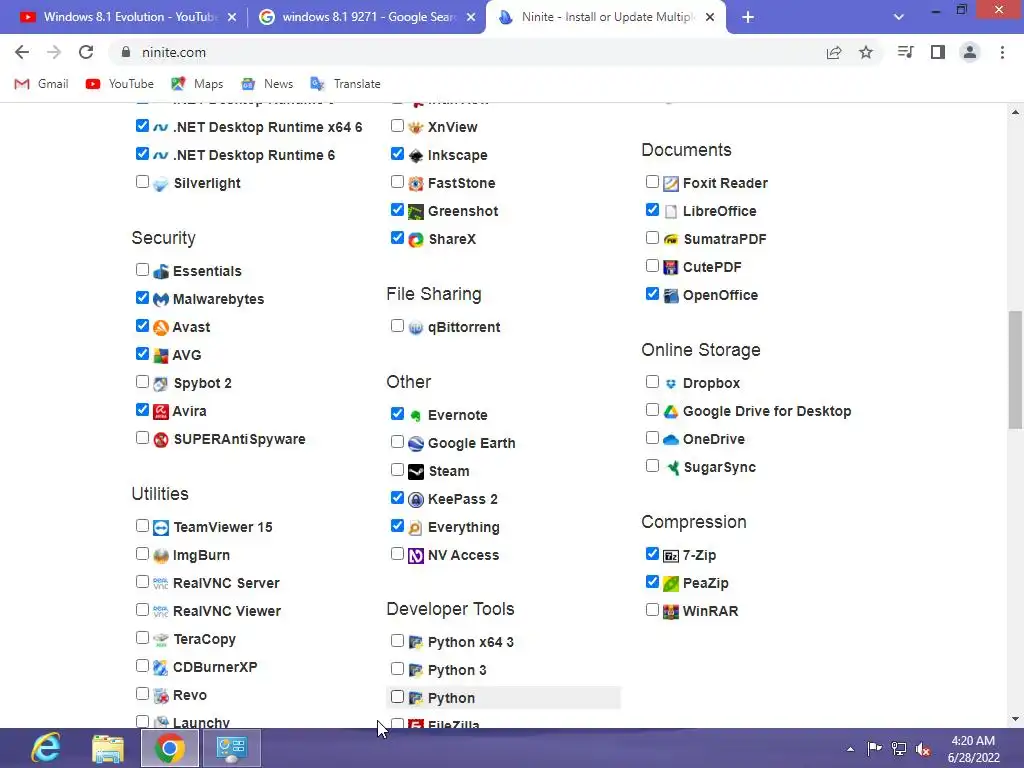Click the qBittorrent icon
Image resolution: width=1024 pixels, height=768 pixels.
tap(416, 327)
